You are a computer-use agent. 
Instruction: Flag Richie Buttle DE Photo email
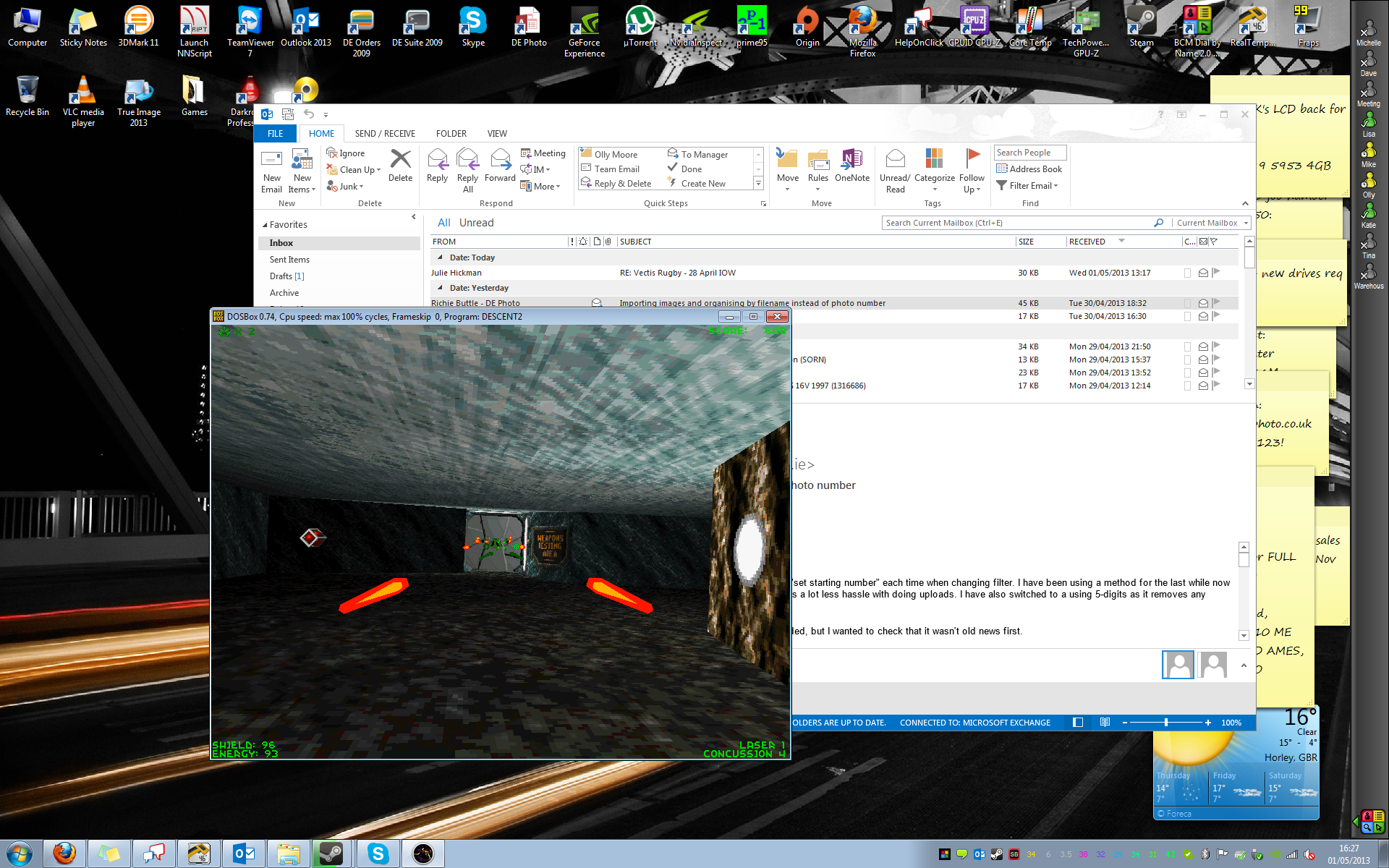(1216, 303)
